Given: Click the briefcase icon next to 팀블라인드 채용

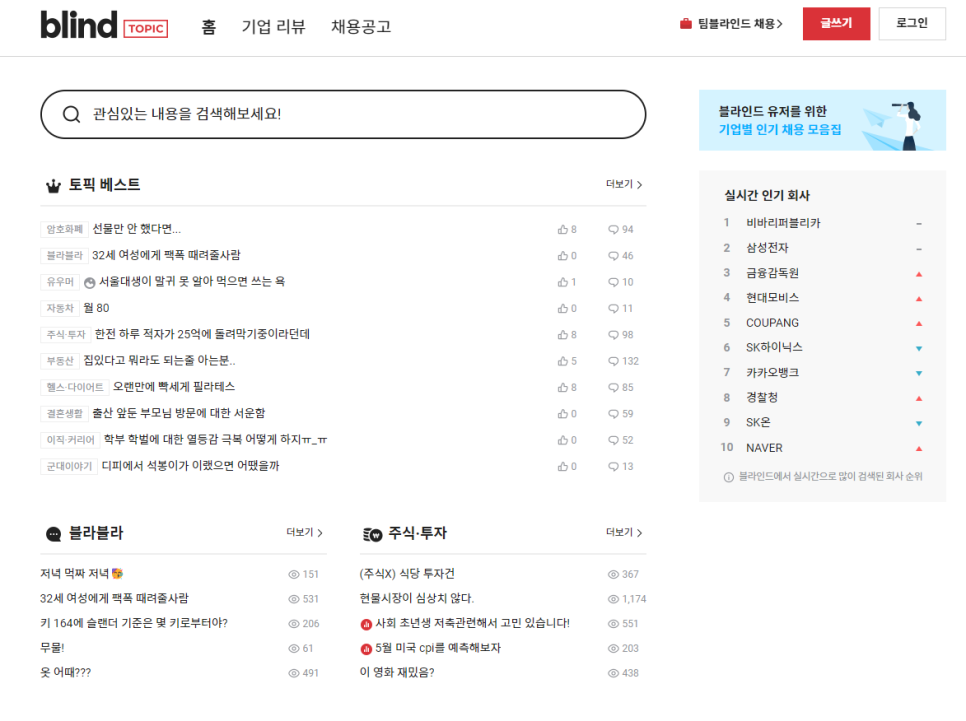Looking at the screenshot, I should [686, 24].
